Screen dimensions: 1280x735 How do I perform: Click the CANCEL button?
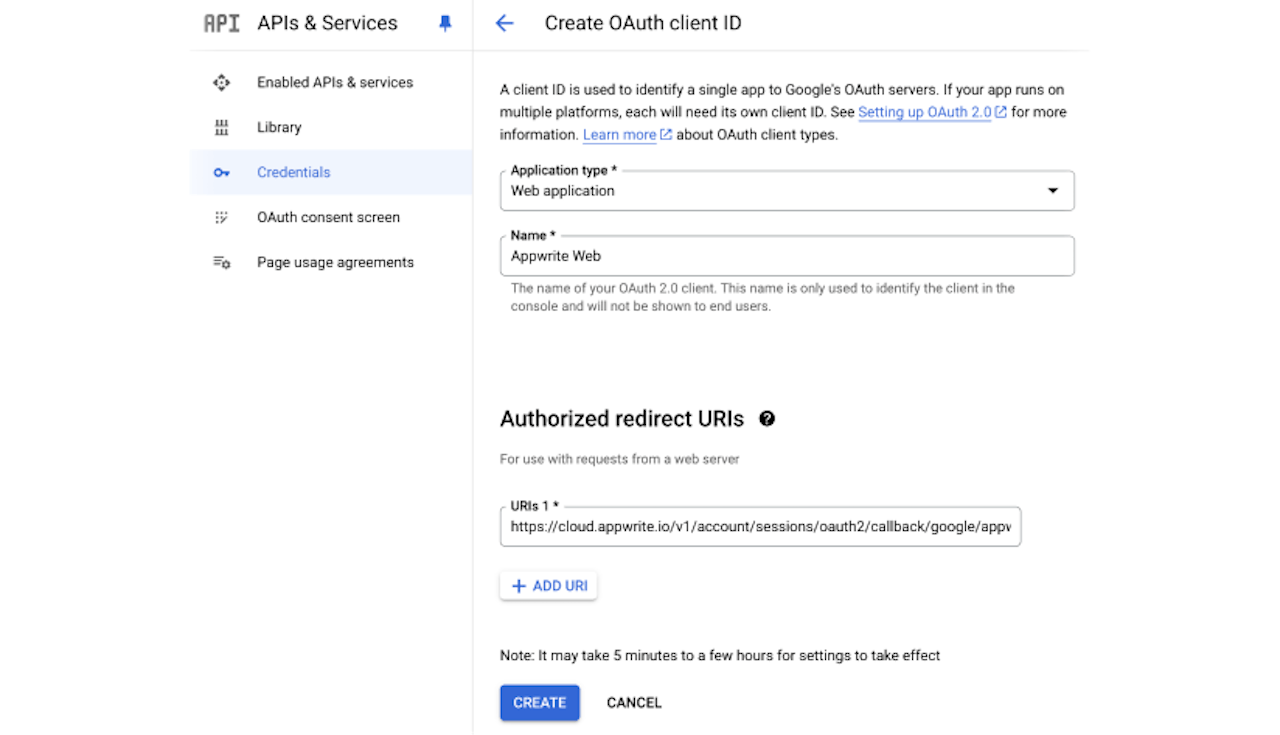click(634, 703)
